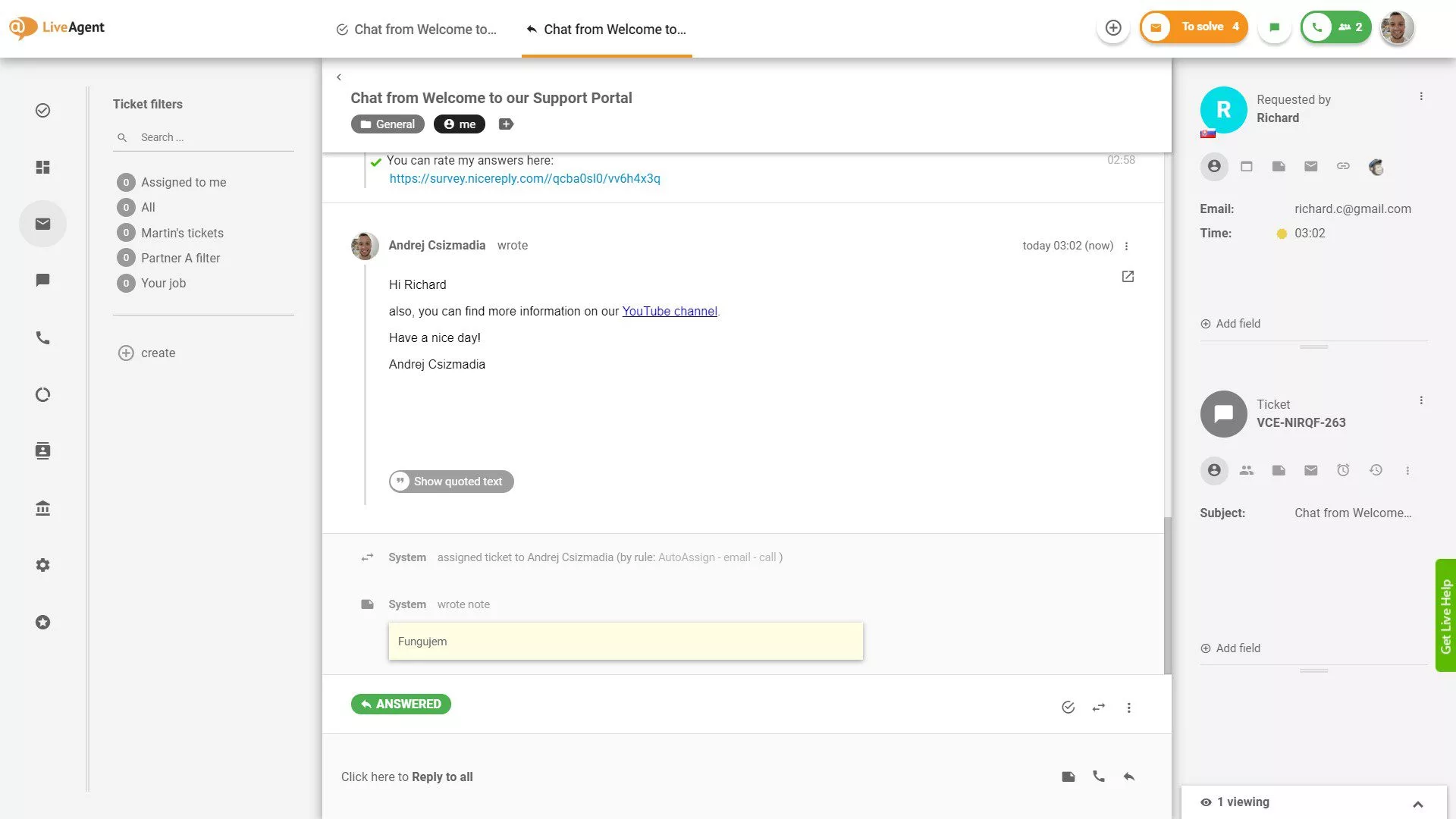Toggle the General department tag on the ticket

click(x=387, y=124)
